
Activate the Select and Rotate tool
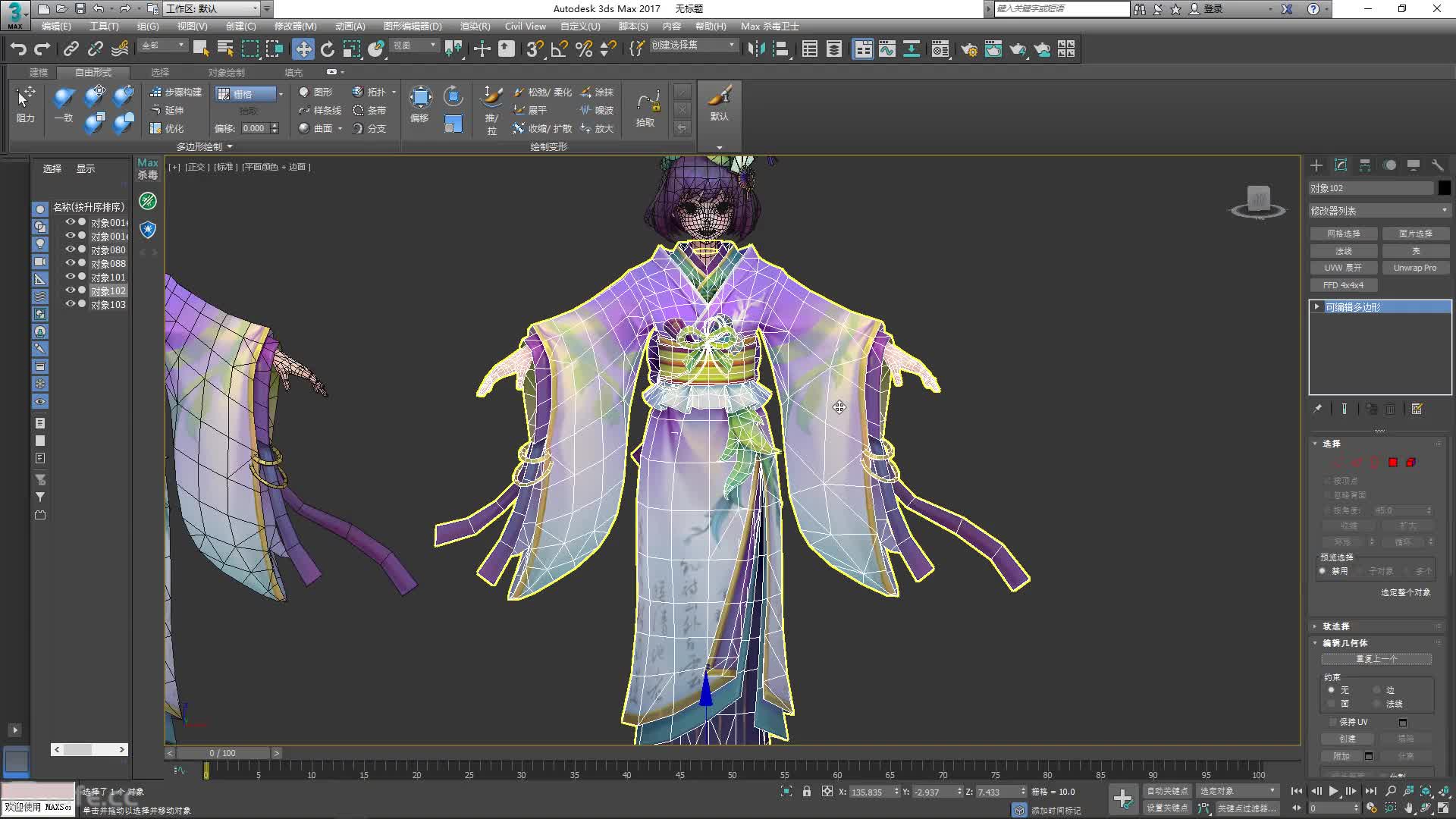327,49
